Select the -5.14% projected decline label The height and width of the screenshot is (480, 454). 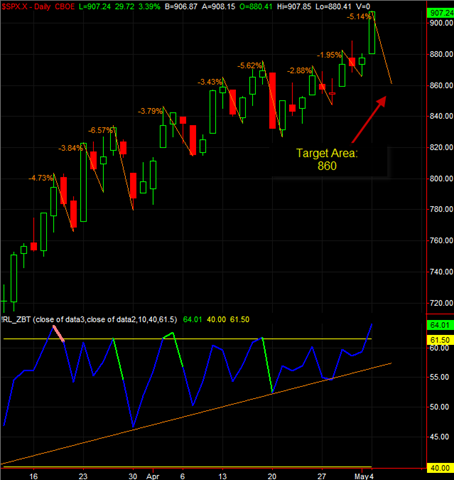tap(359, 16)
